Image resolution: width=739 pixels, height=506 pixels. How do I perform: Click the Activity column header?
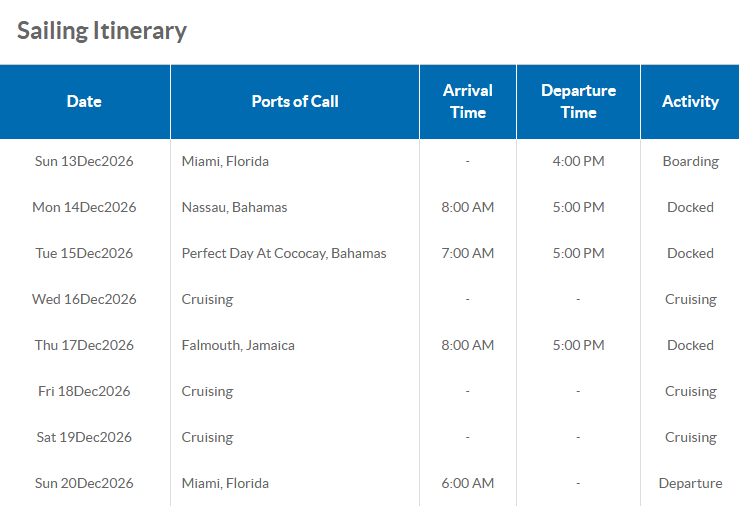click(690, 101)
